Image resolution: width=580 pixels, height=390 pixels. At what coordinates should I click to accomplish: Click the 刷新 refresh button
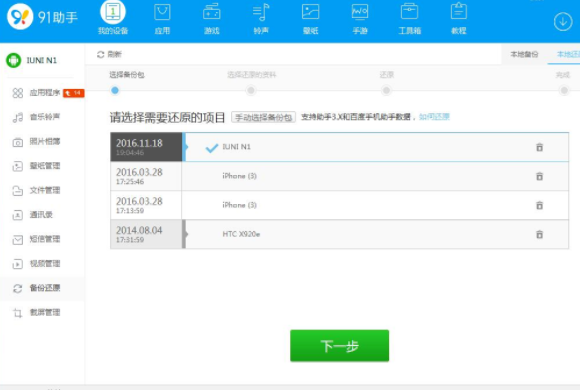point(109,54)
